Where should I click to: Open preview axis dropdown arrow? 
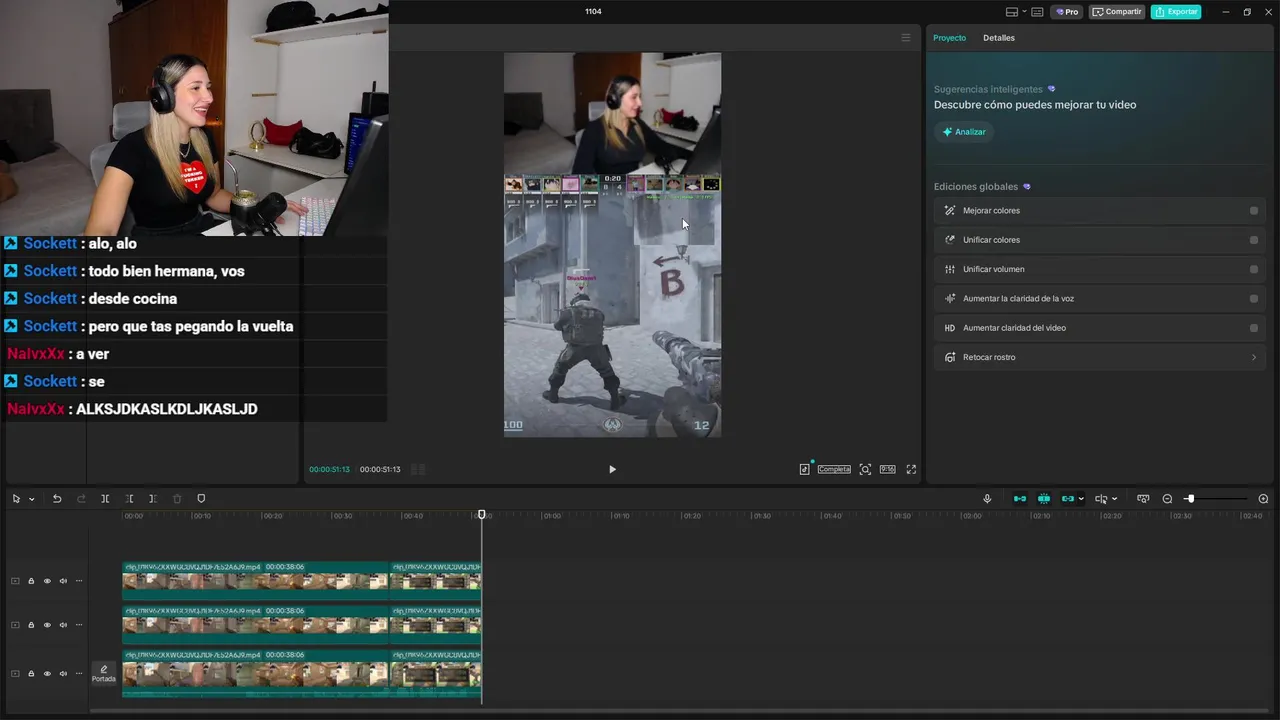click(1114, 499)
